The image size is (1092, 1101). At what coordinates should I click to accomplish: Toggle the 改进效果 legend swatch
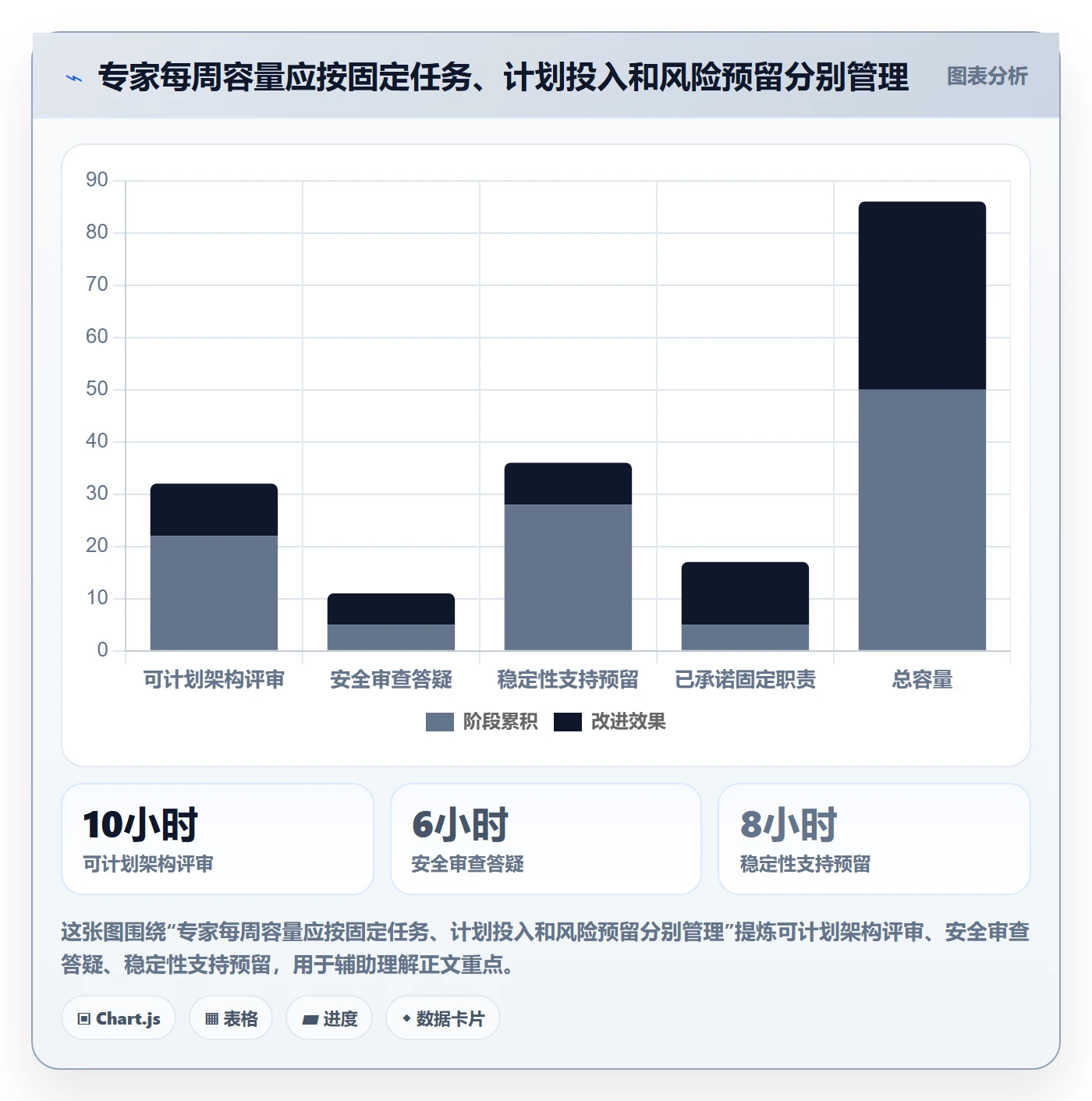point(567,722)
